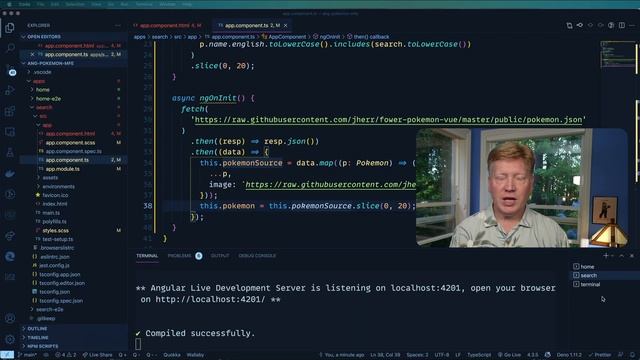This screenshot has width=640, height=360.
Task: Expand the home-e2e folder
Action: pyautogui.click(x=48, y=98)
